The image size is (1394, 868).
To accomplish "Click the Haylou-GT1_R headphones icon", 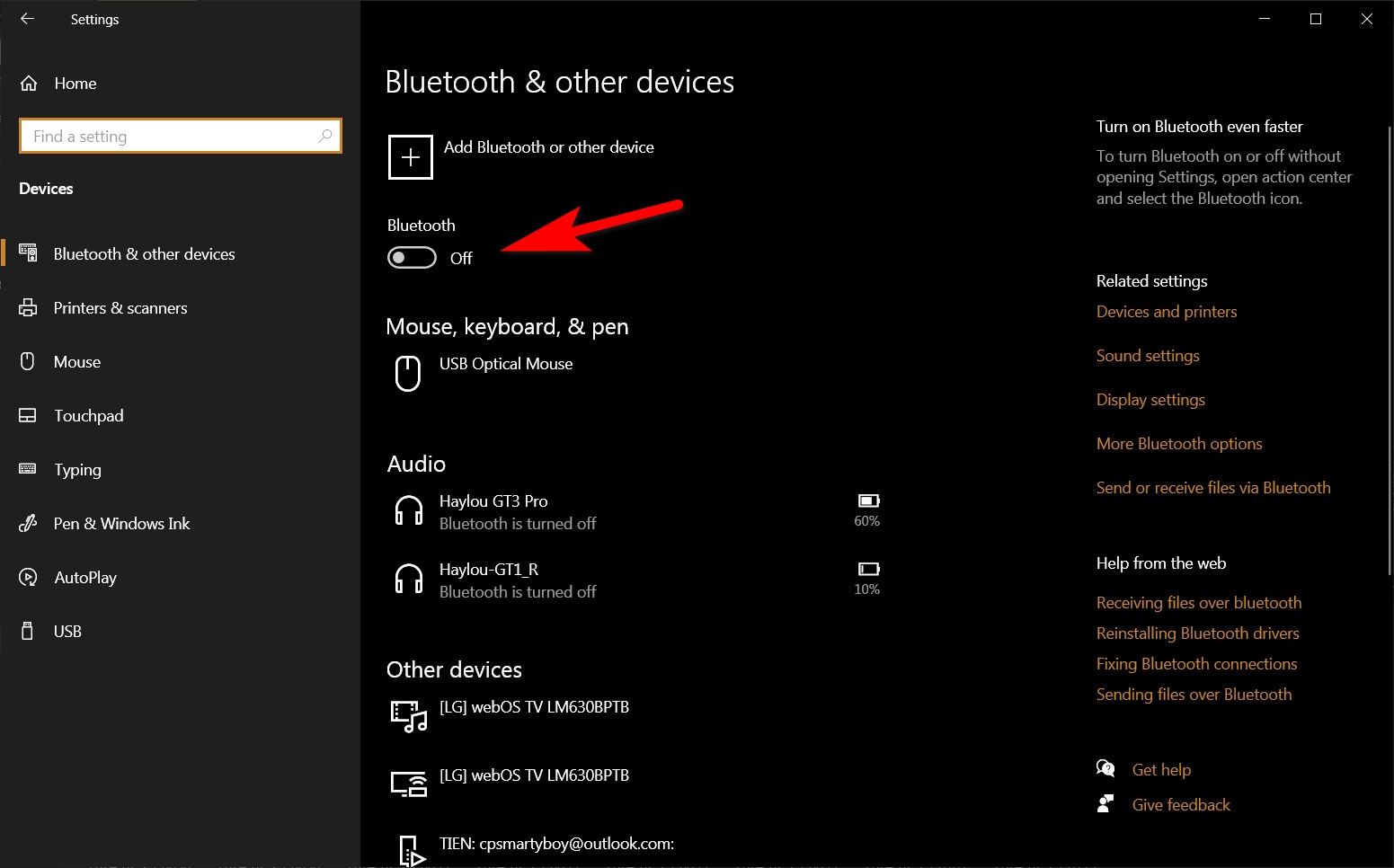I will (409, 579).
